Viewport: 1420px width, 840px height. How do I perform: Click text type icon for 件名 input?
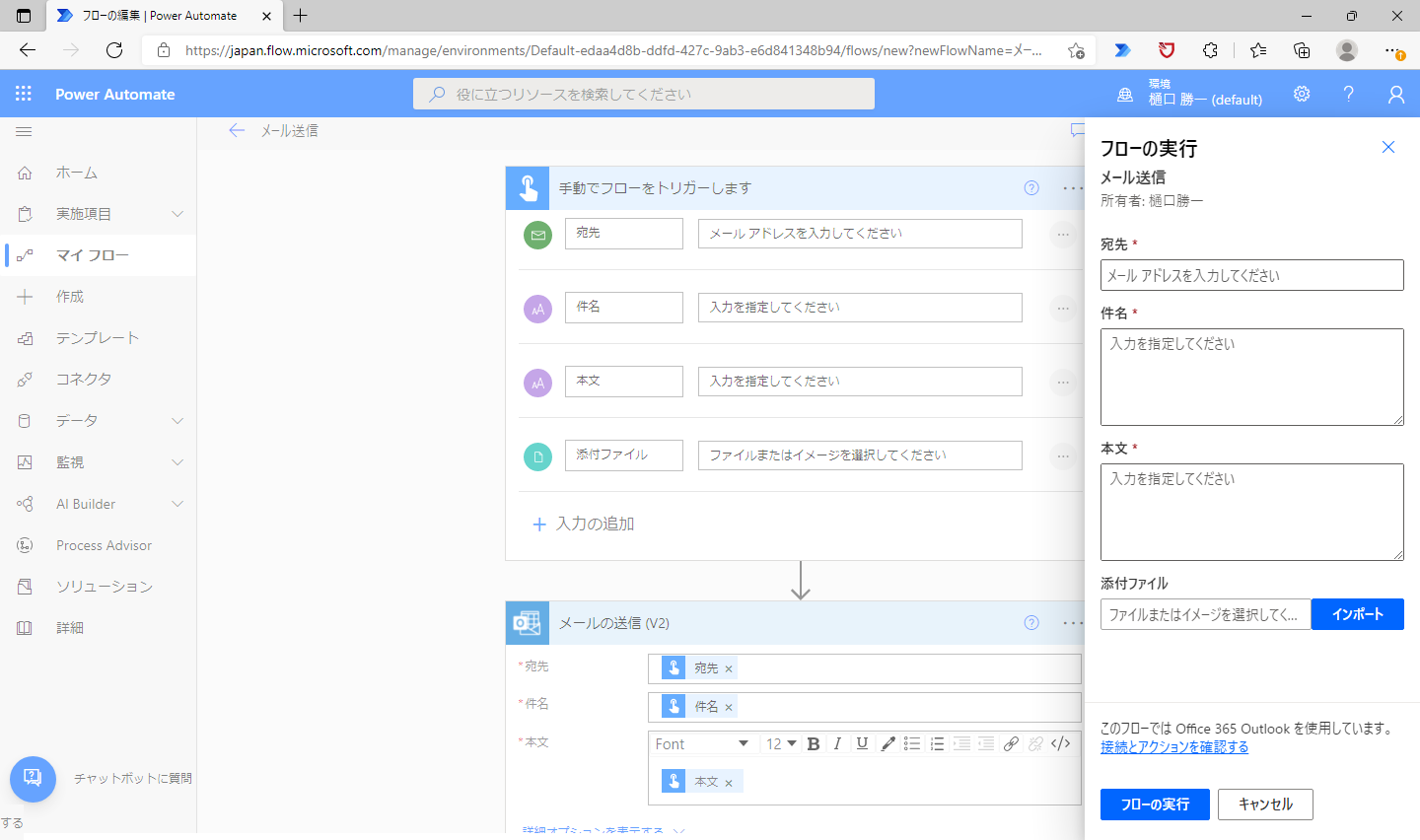point(537,309)
